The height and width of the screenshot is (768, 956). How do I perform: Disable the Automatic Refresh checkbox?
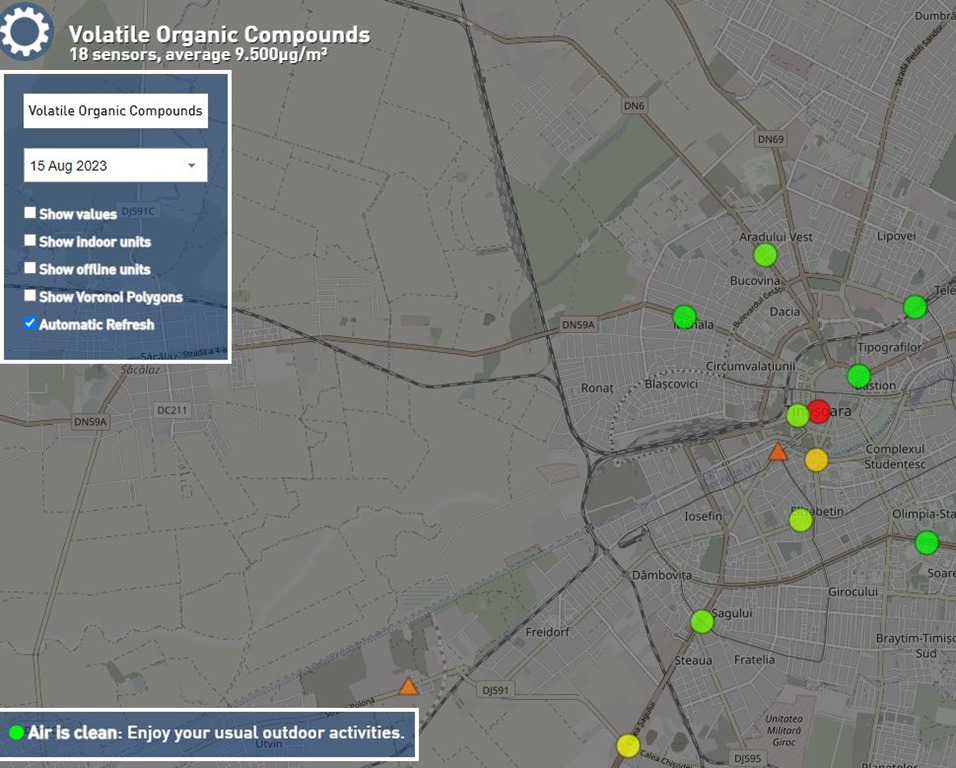(x=31, y=323)
